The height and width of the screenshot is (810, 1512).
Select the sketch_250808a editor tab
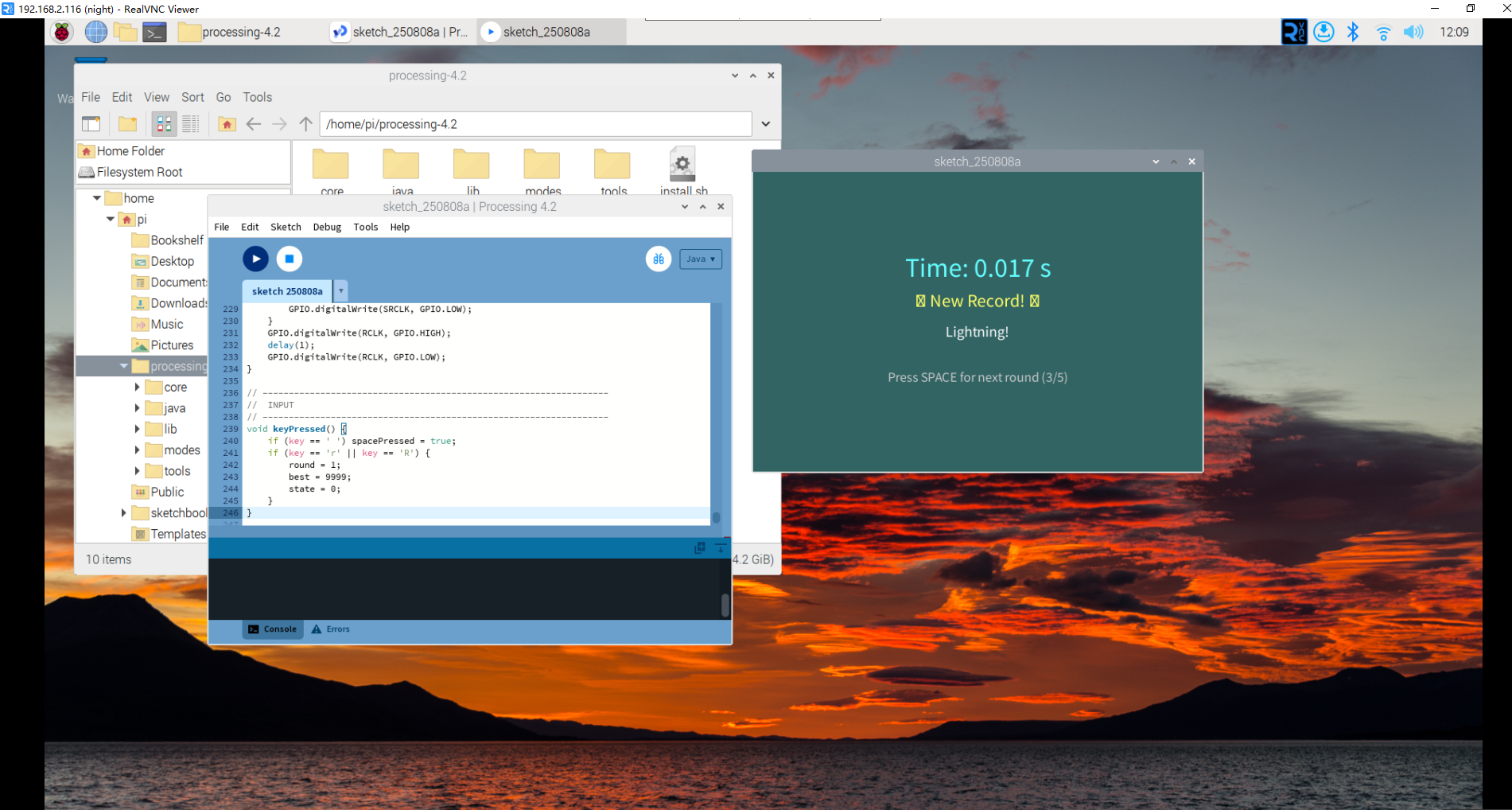(x=287, y=291)
